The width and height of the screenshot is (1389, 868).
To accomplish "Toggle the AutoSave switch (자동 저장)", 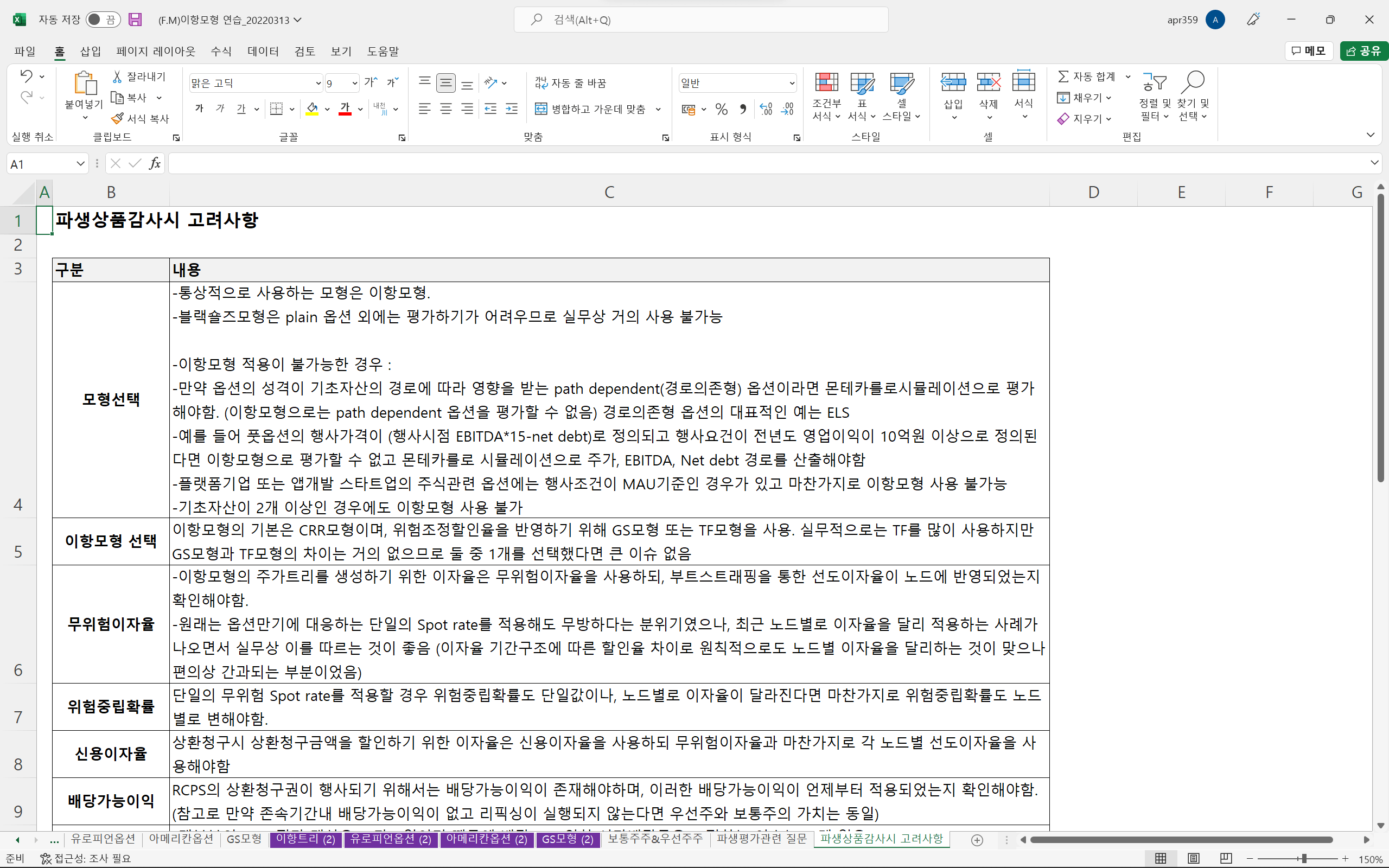I will coord(103,20).
